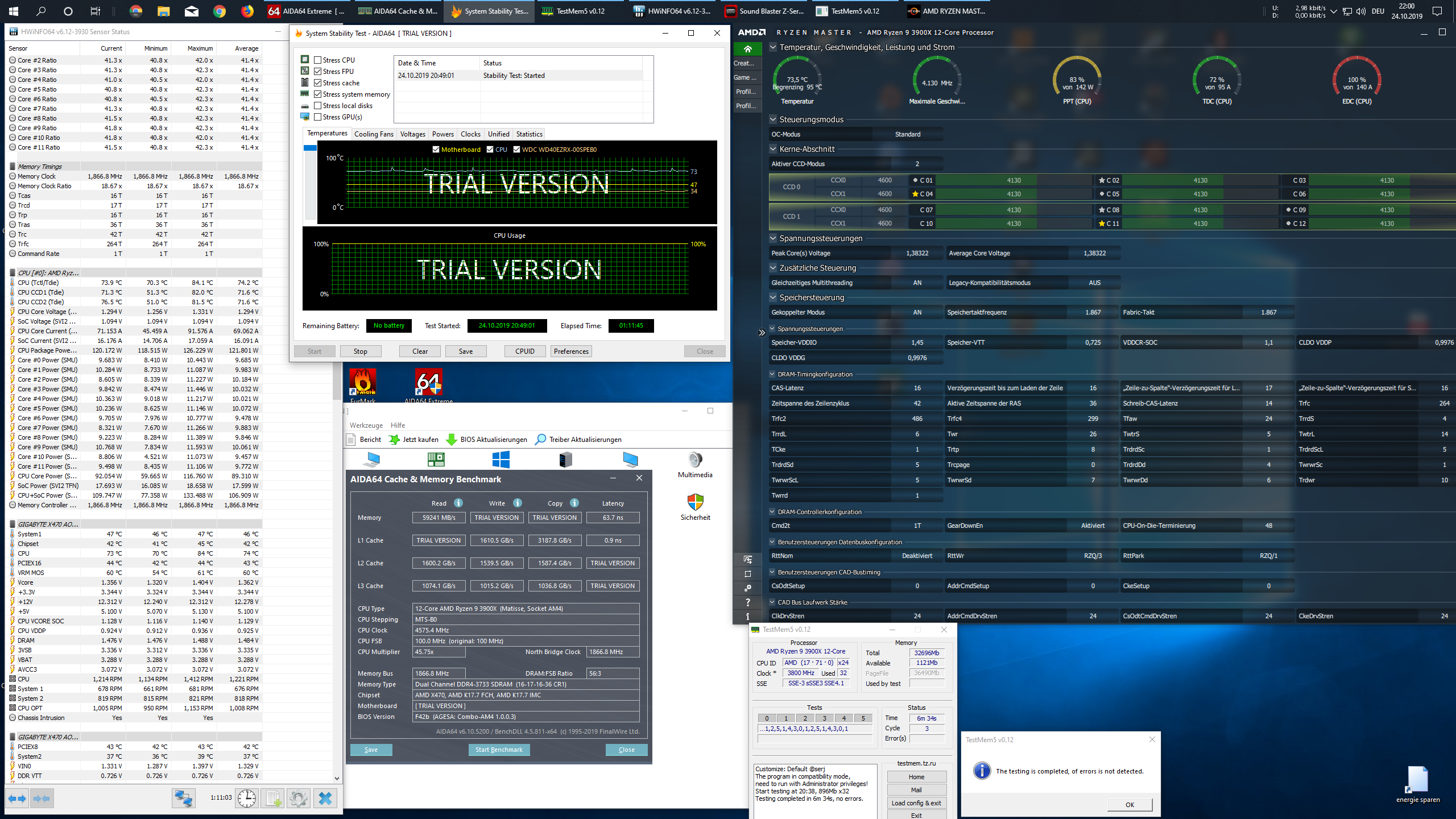This screenshot has width=1456, height=819.
Task: Click the Multimedia icon in AIDA64
Action: point(695,460)
